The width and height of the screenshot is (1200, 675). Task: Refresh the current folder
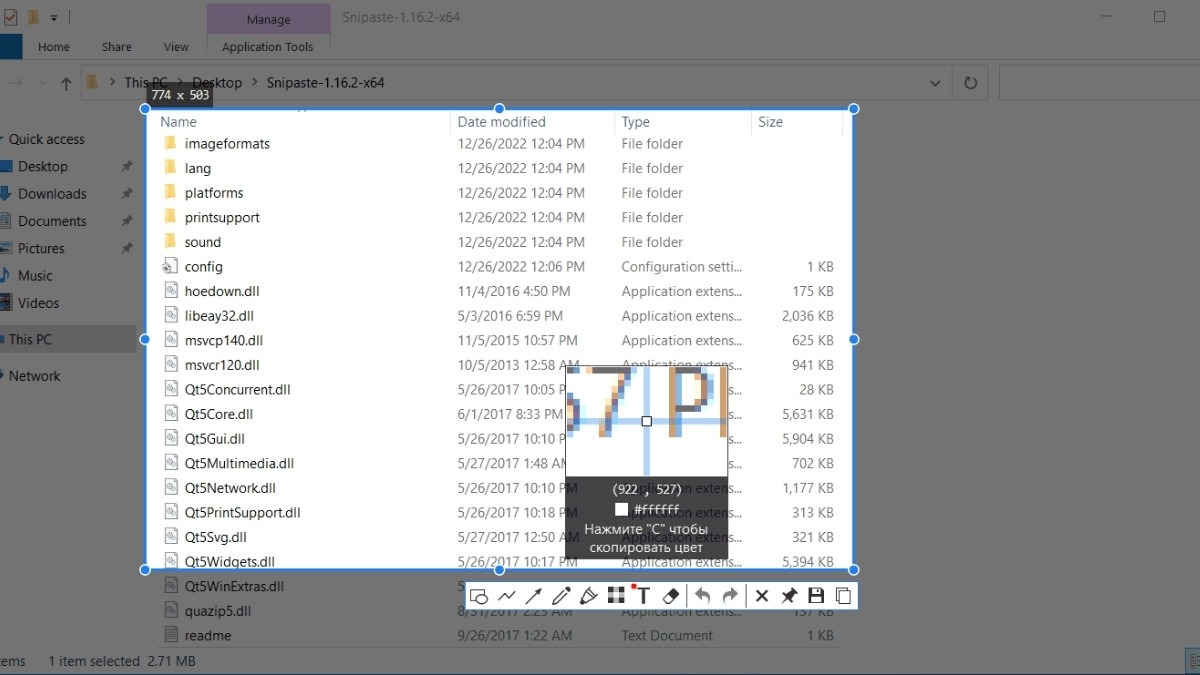point(970,83)
